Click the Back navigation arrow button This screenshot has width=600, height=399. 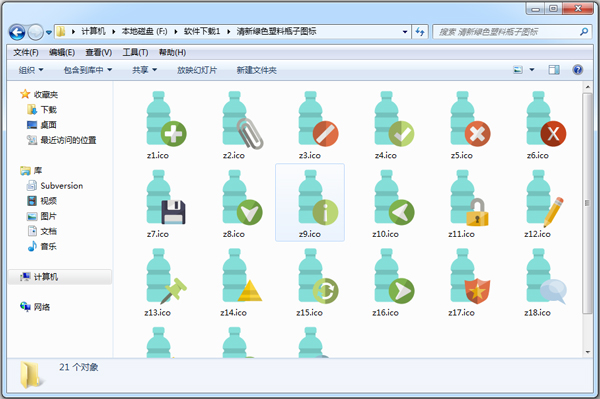click(17, 32)
